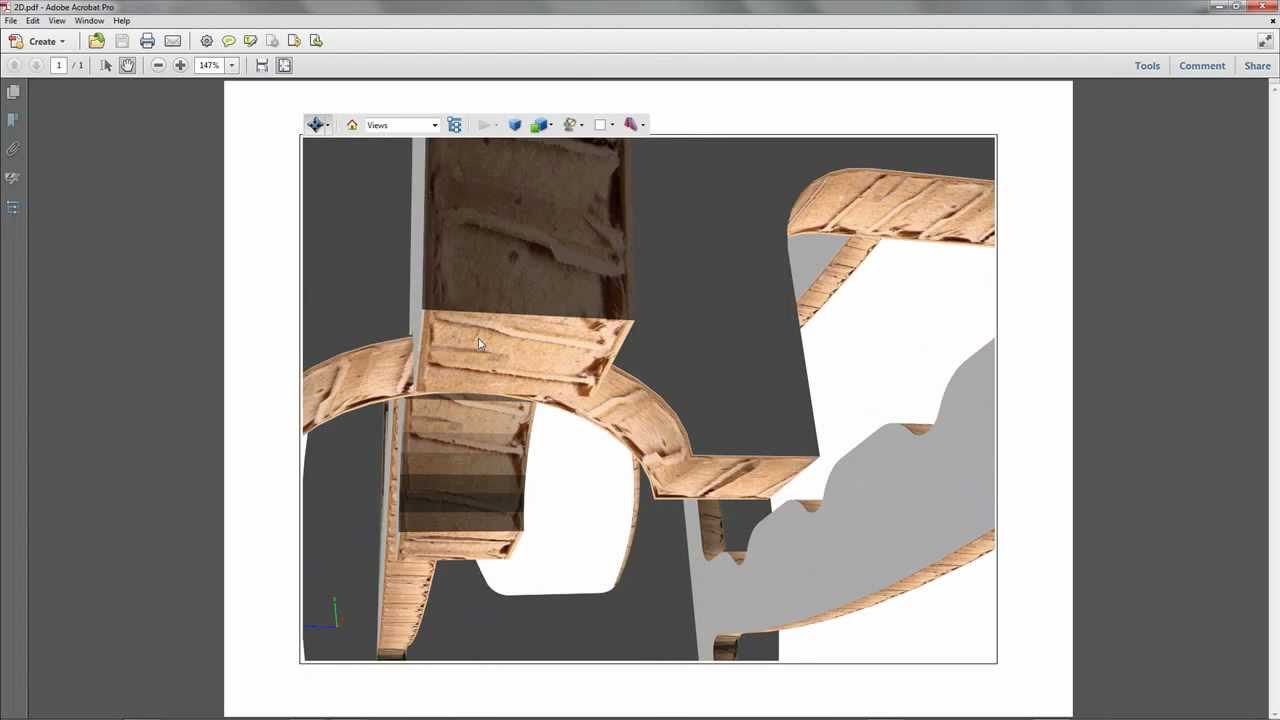The height and width of the screenshot is (720, 1280).
Task: Toggle perspective/orthographic projection cube icon
Action: click(515, 125)
